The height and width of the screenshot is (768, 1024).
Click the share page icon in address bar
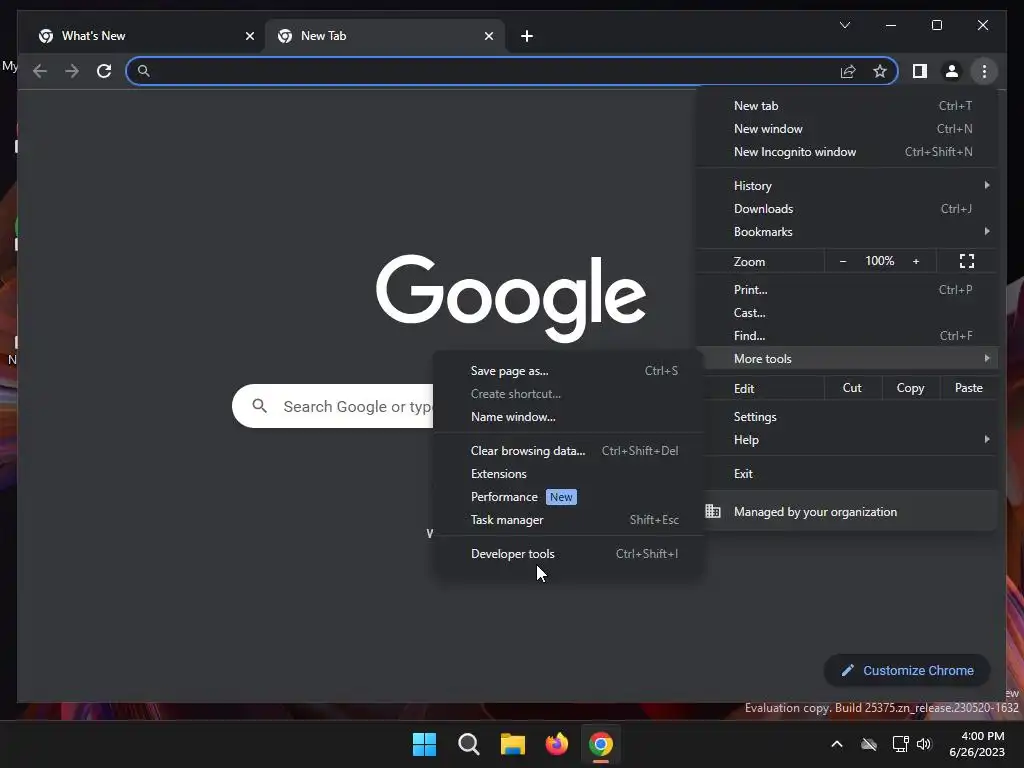point(848,71)
